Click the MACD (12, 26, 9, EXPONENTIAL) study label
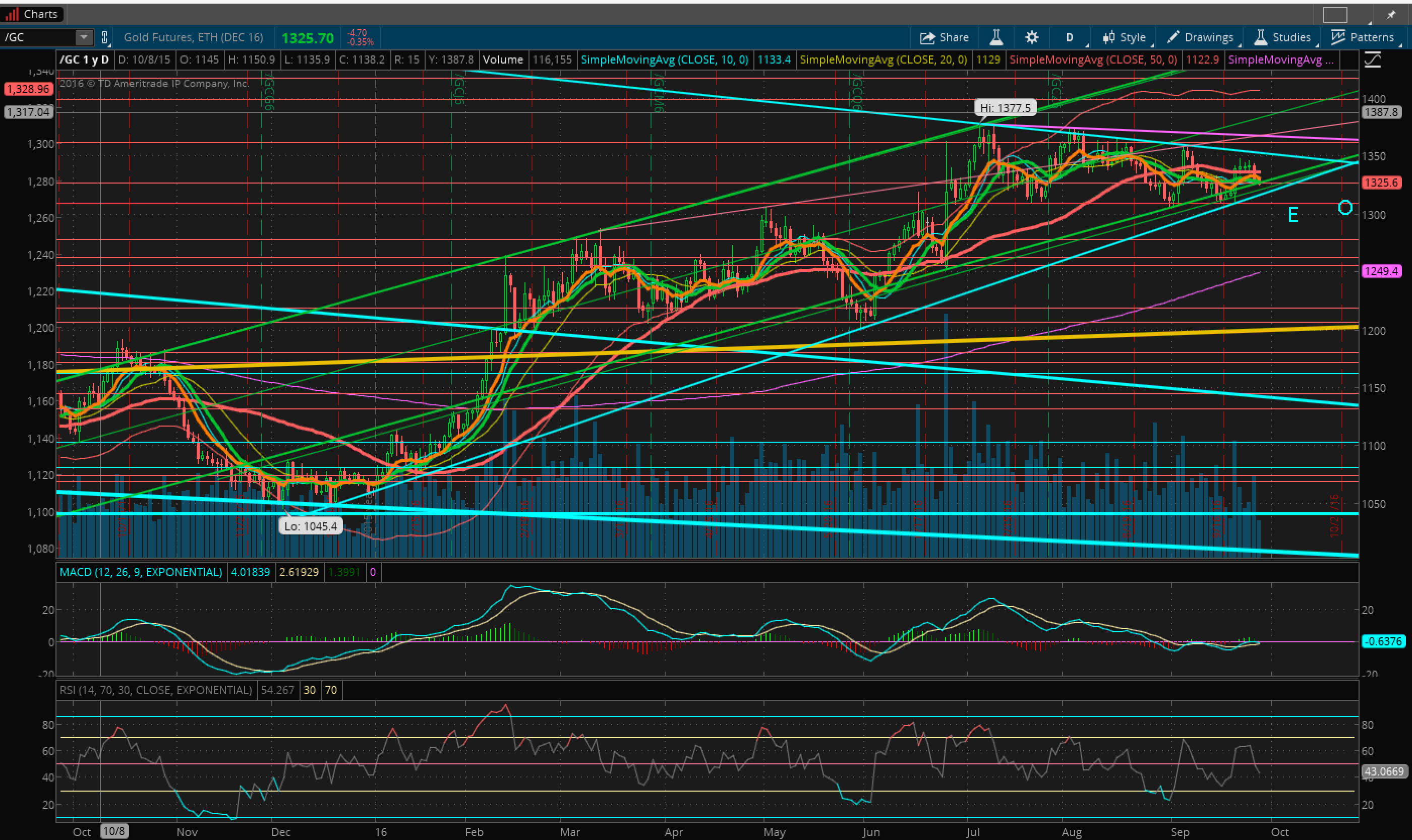Screen dimensions: 1412x840 pyautogui.click(x=141, y=572)
